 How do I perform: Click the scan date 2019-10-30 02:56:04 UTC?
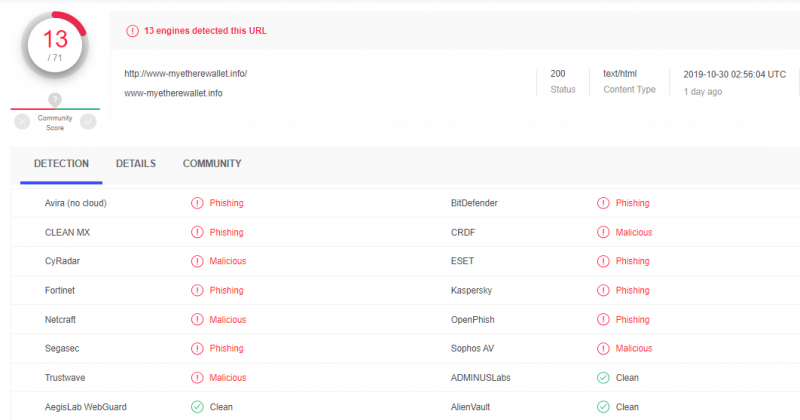click(735, 75)
